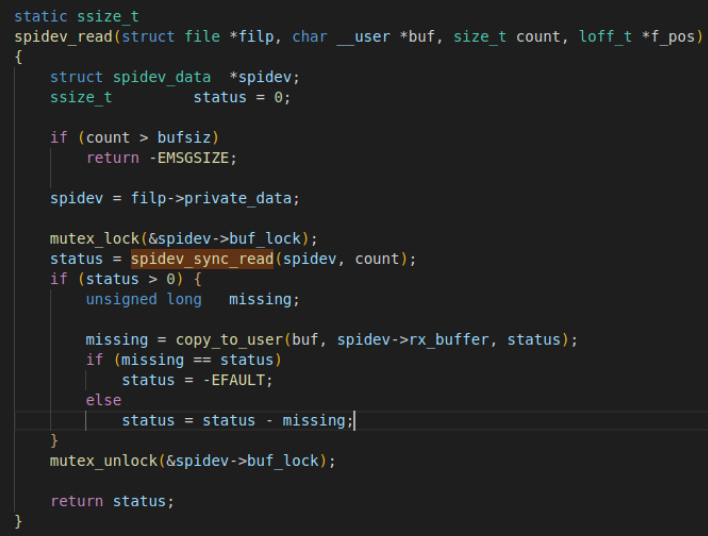Image resolution: width=708 pixels, height=536 pixels.
Task: Click the __user annotation in parameters
Action: [363, 37]
